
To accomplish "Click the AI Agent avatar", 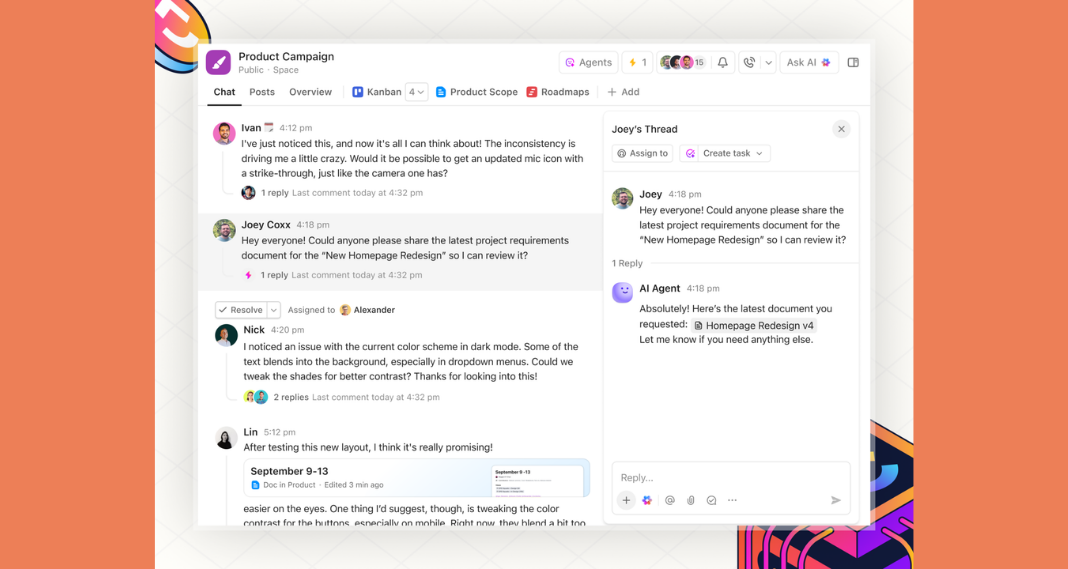I will point(622,292).
